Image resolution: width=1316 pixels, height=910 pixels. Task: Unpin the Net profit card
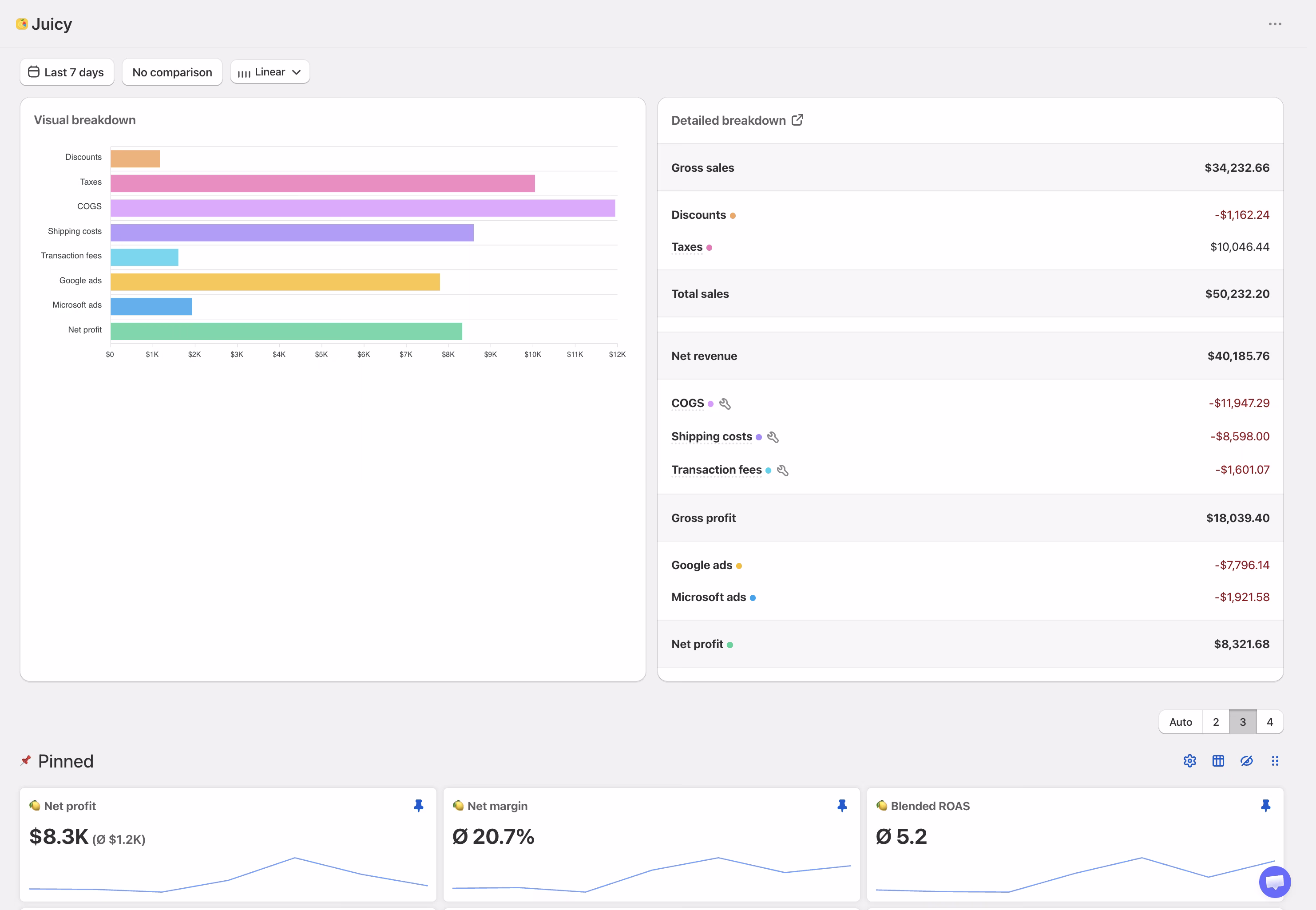coord(419,806)
